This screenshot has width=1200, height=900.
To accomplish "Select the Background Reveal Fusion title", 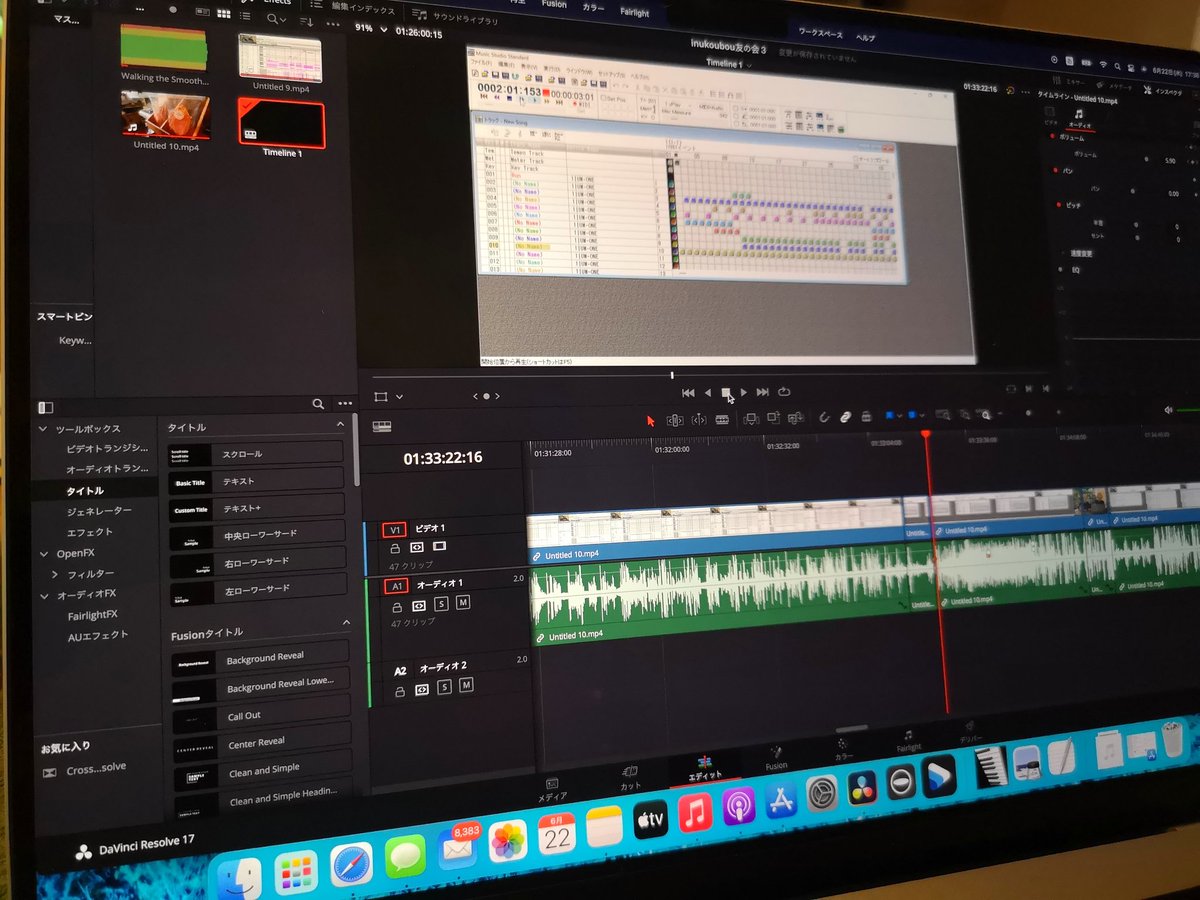I will (260, 658).
